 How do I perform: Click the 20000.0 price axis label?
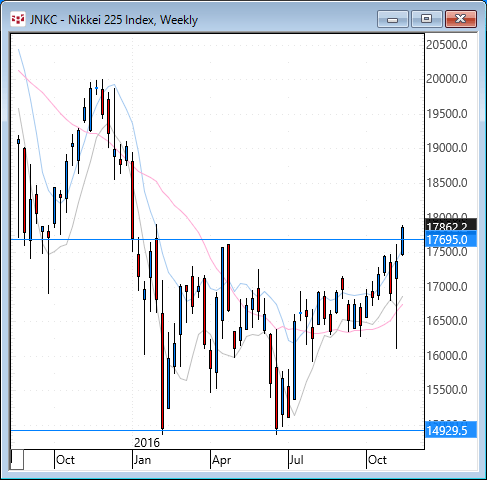point(447,79)
